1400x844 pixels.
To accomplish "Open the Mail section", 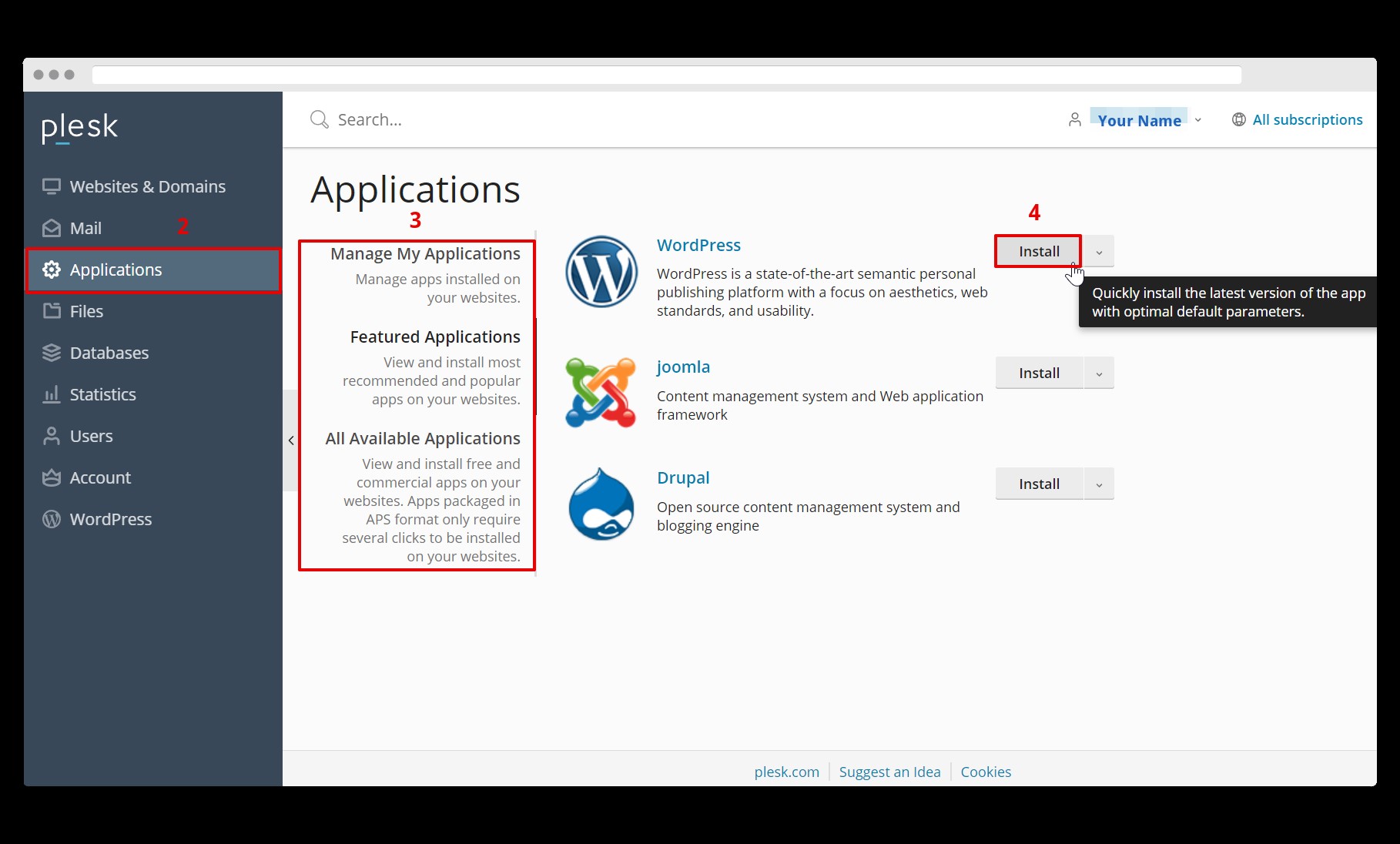I will click(x=153, y=228).
